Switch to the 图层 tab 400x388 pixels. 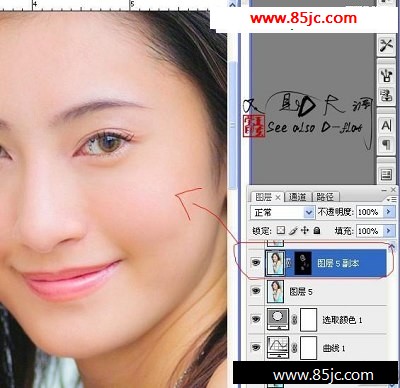(x=264, y=197)
